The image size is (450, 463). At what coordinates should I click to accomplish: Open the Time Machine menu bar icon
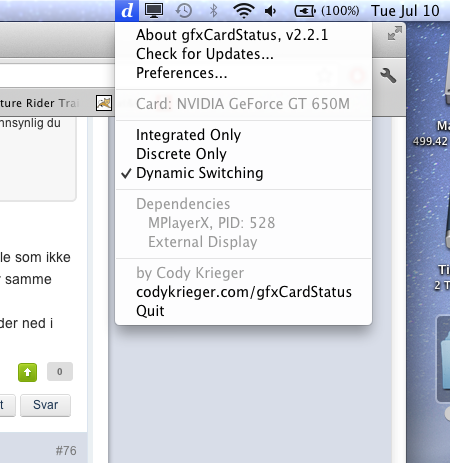point(184,11)
